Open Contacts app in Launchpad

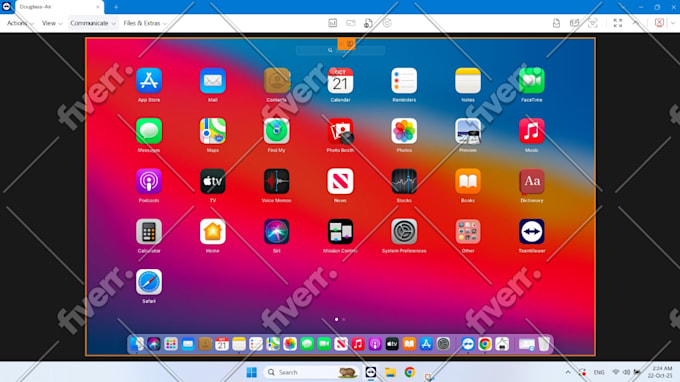click(276, 81)
